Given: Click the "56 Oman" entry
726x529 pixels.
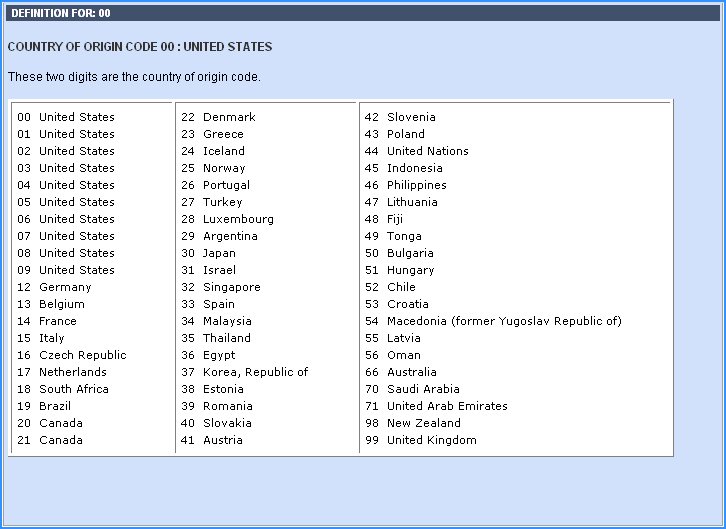Looking at the screenshot, I should click(393, 355).
